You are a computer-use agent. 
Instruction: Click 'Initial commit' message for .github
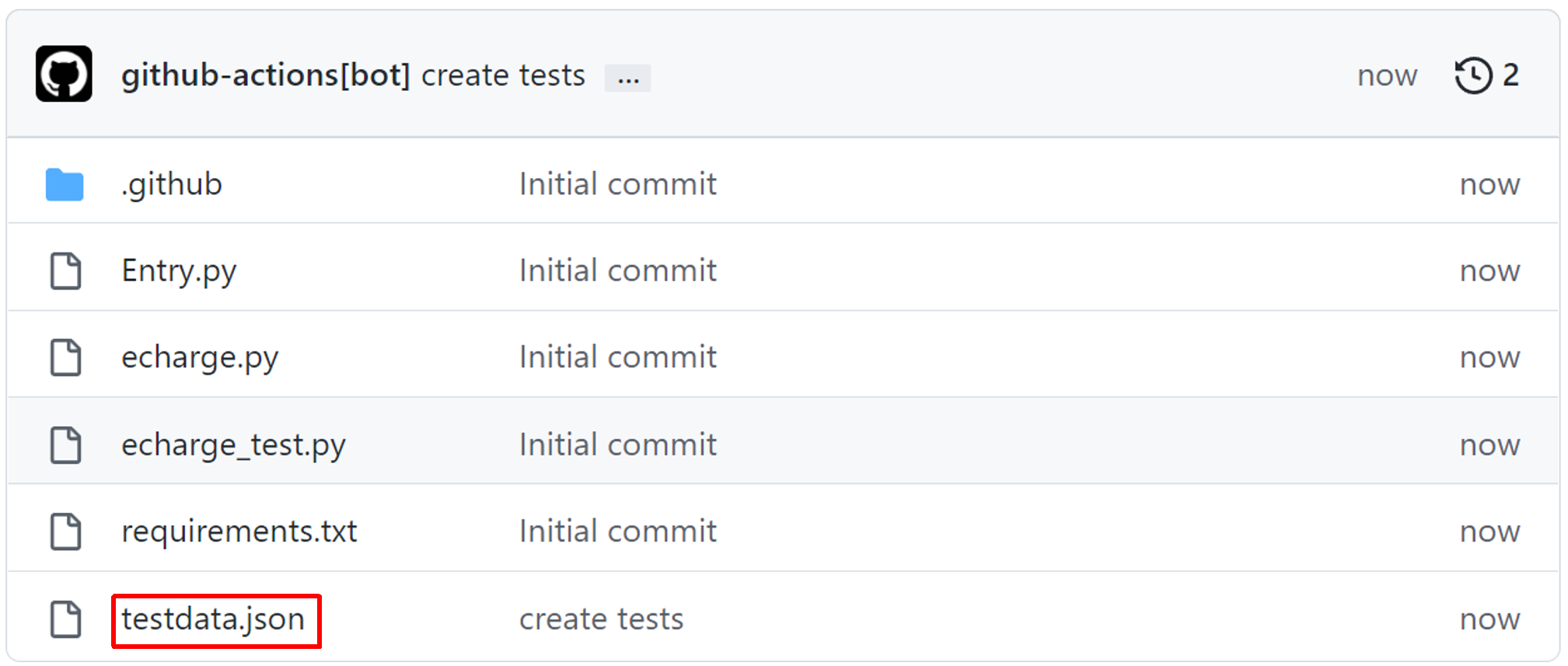tap(617, 185)
